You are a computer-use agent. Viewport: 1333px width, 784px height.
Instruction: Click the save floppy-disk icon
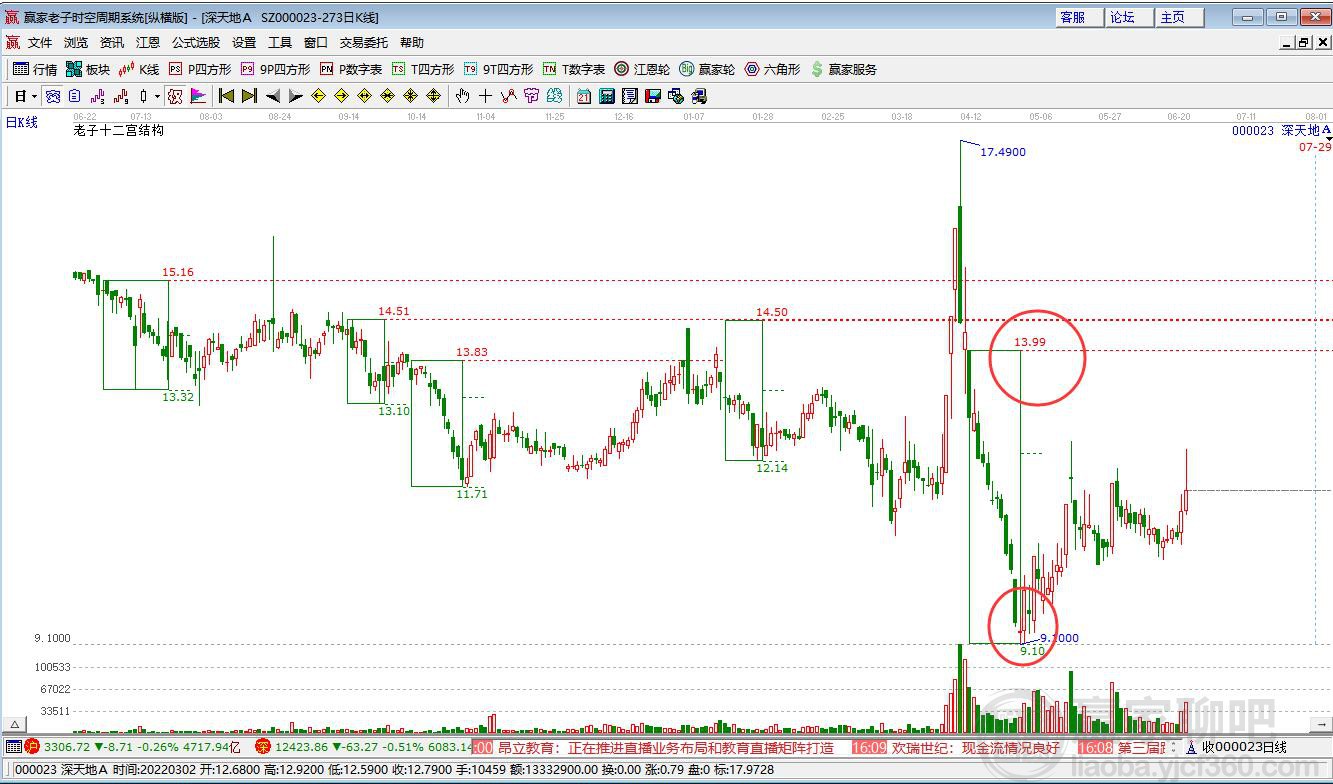pos(653,96)
